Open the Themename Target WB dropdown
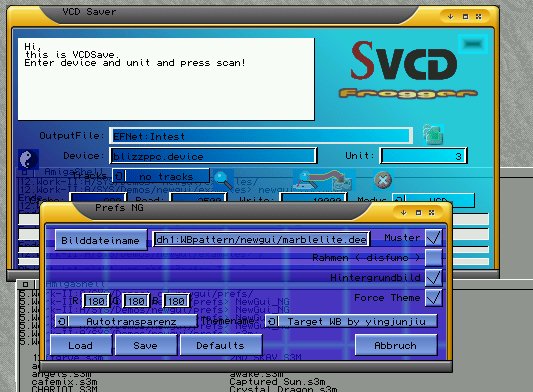 (351, 321)
